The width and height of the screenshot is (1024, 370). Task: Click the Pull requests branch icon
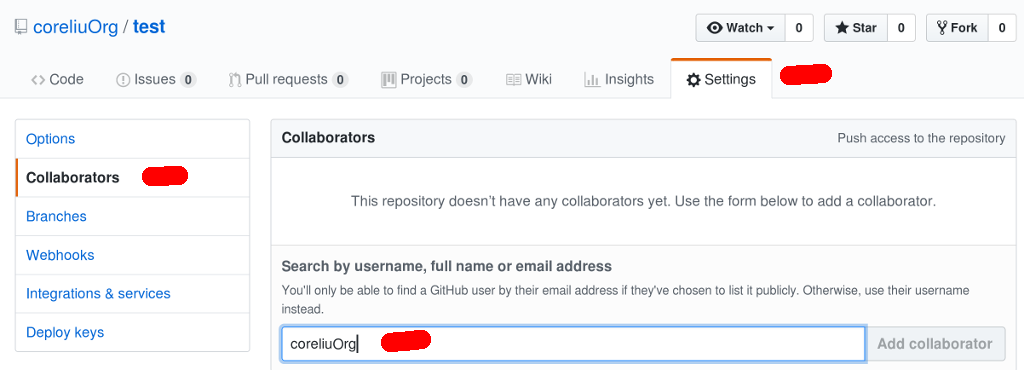(x=235, y=80)
